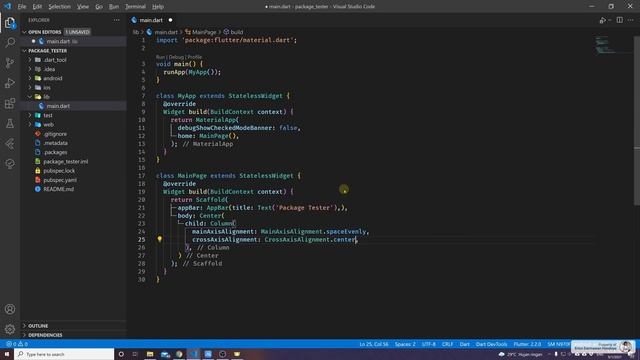Open the Mail app on the taskbar
This screenshot has height=360, width=640.
[165, 354]
